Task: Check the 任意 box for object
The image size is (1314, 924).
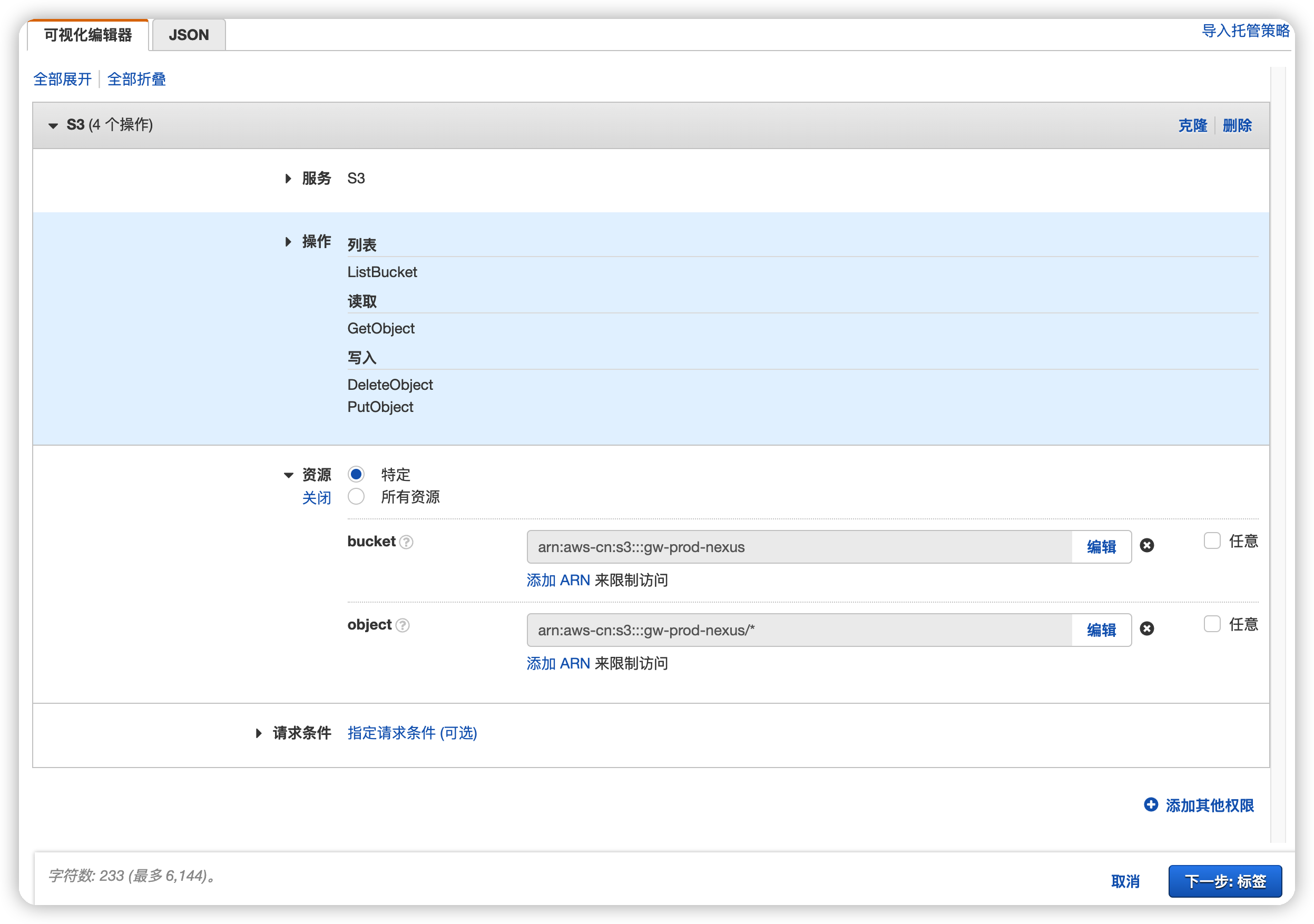Action: pos(1212,624)
